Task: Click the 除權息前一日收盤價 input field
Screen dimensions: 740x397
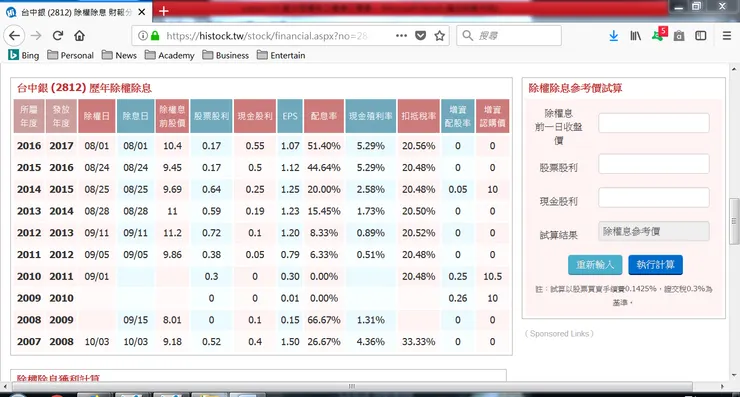Action: [x=654, y=123]
